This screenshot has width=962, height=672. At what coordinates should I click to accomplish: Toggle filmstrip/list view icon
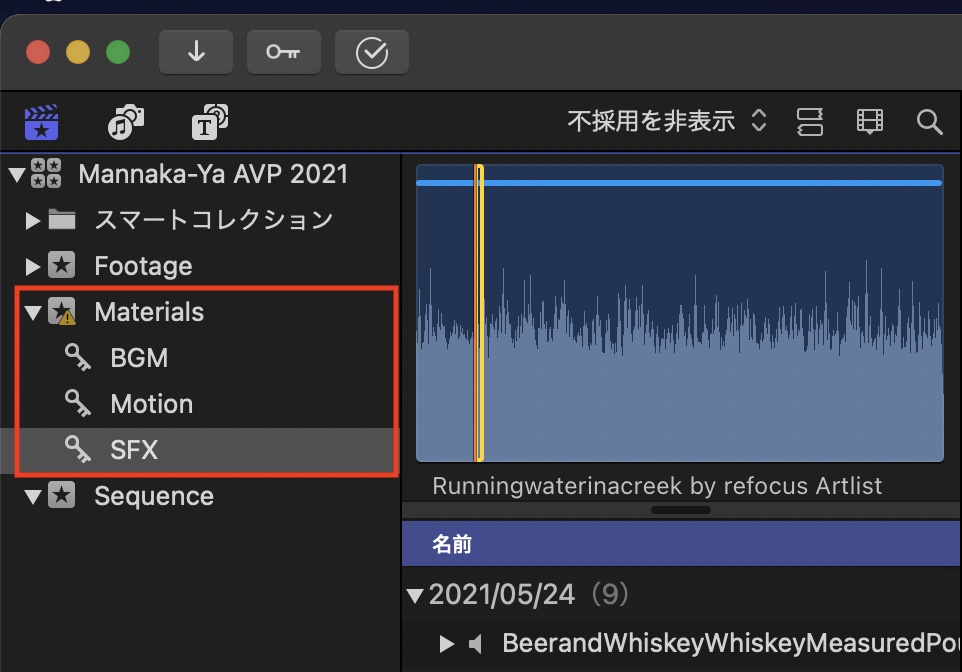[870, 122]
